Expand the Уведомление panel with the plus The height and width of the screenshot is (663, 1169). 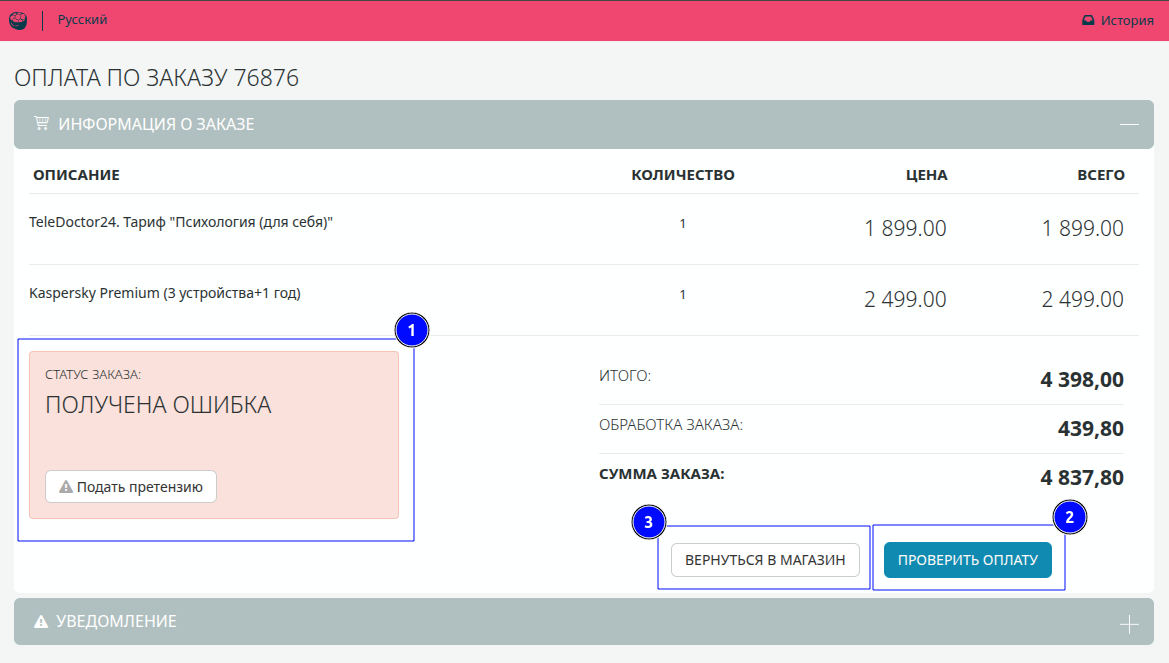[x=1129, y=624]
